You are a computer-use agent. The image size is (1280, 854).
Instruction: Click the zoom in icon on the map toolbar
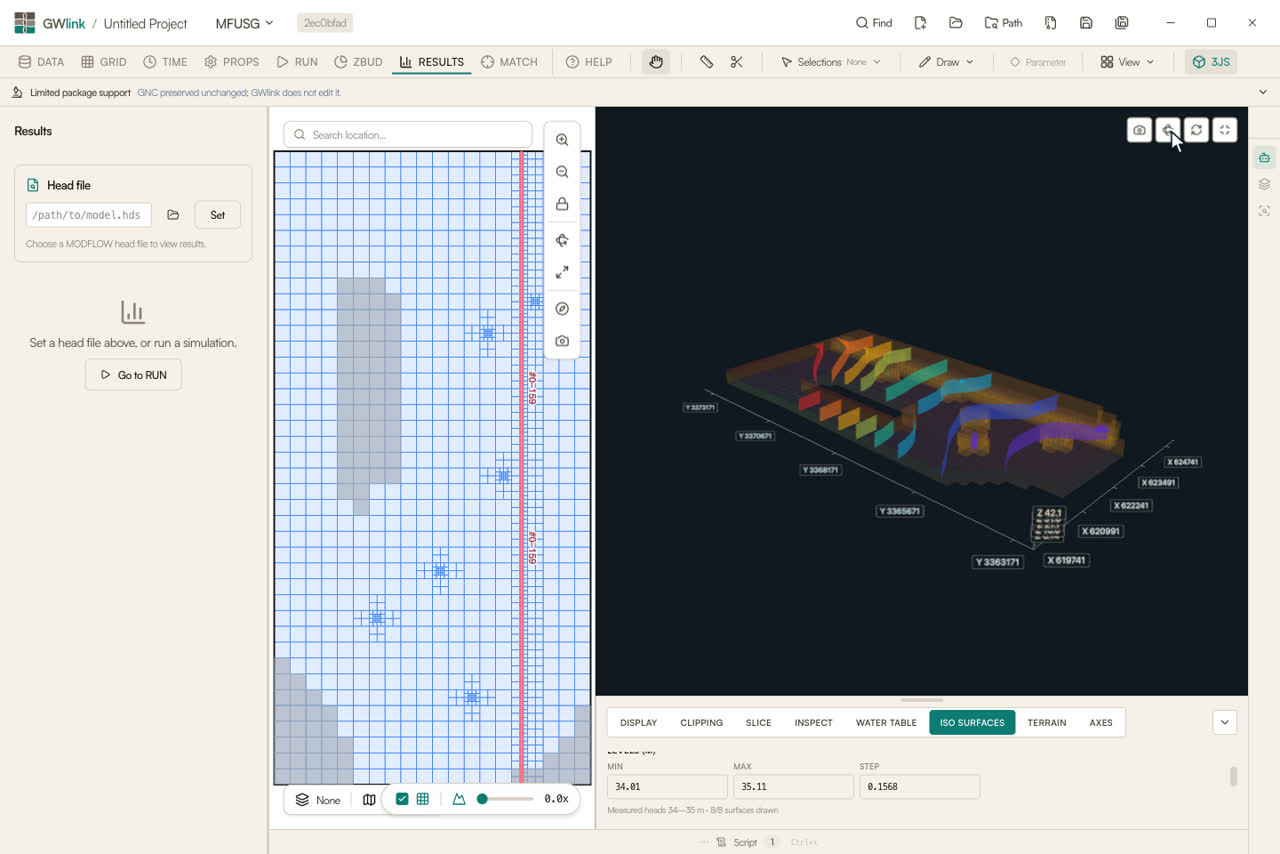coord(562,140)
